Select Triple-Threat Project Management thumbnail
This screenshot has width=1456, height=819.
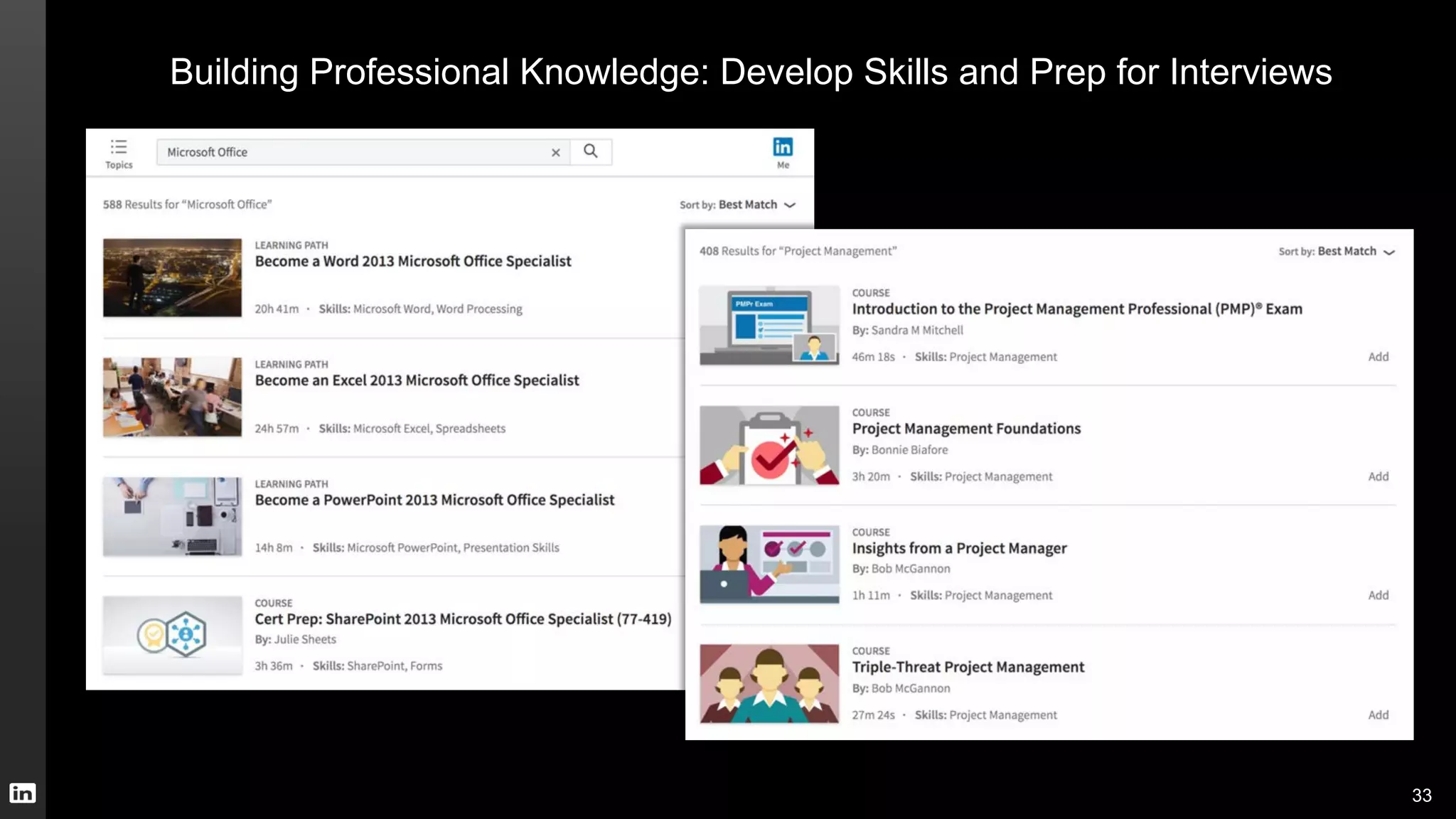[x=769, y=684]
